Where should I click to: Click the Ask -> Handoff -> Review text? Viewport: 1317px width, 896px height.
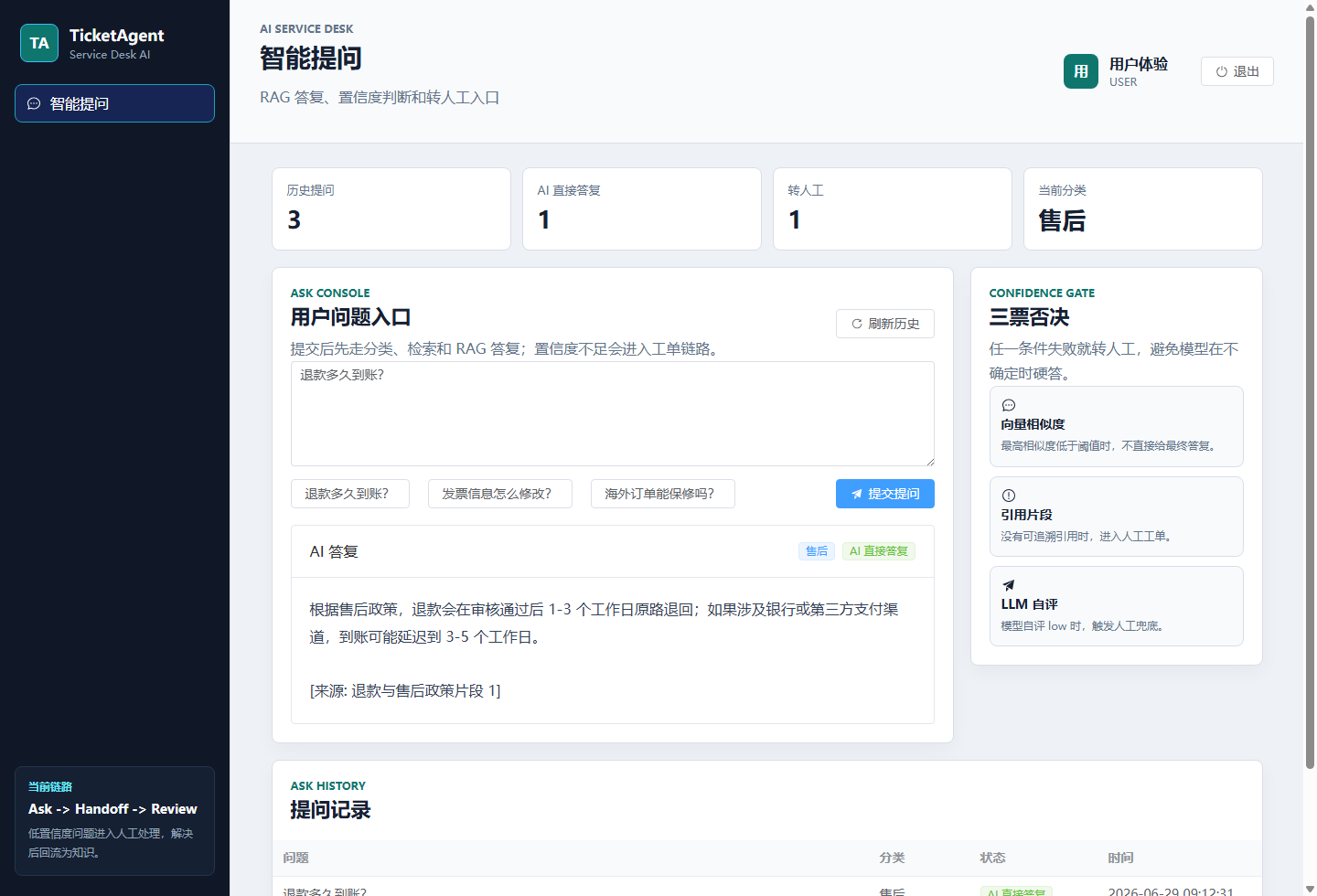pos(112,809)
